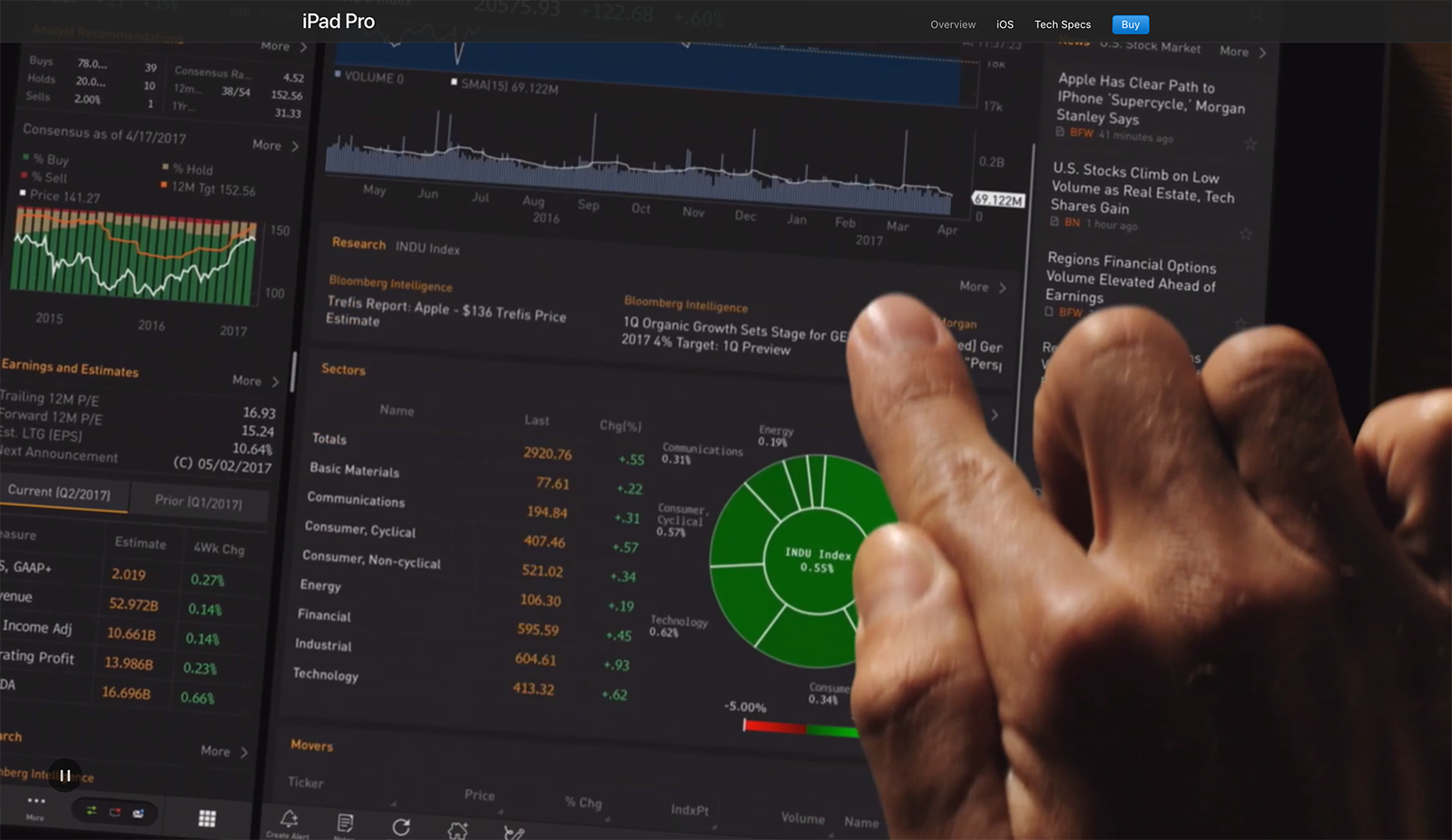The image size is (1452, 840).
Task: Tap the red icon in the pill
Action: 115,812
